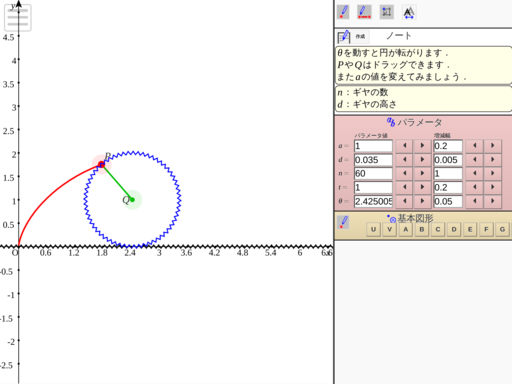Open the hamburger menu at top left
The image size is (512, 384).
click(18, 18)
